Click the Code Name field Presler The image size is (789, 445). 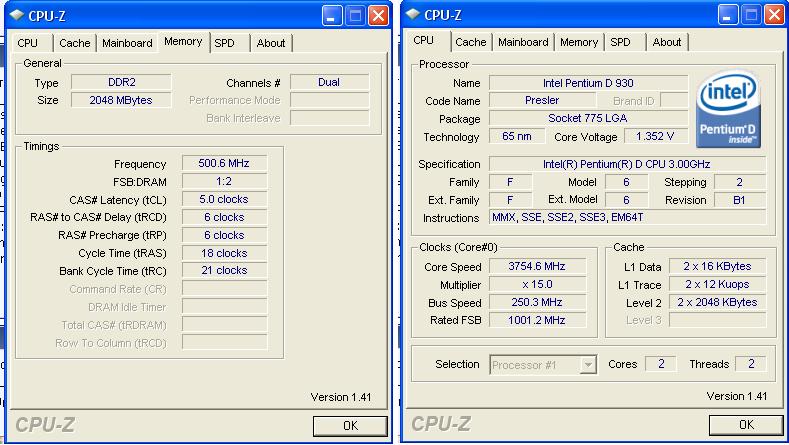pos(542,100)
